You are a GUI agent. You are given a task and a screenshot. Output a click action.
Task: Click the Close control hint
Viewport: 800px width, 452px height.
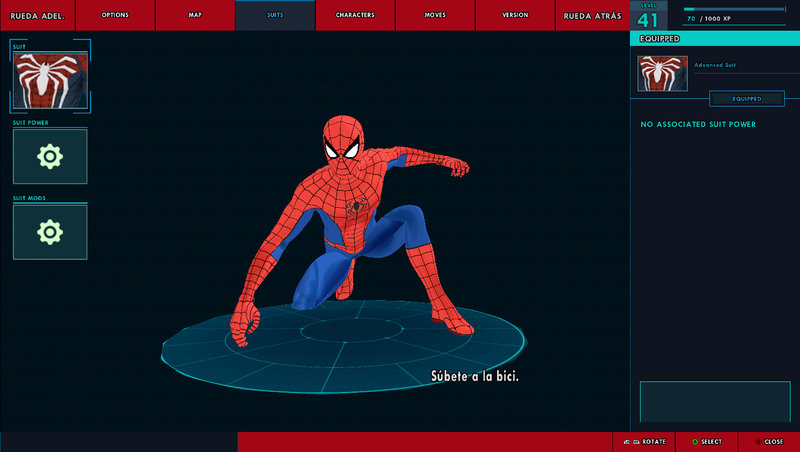point(769,442)
